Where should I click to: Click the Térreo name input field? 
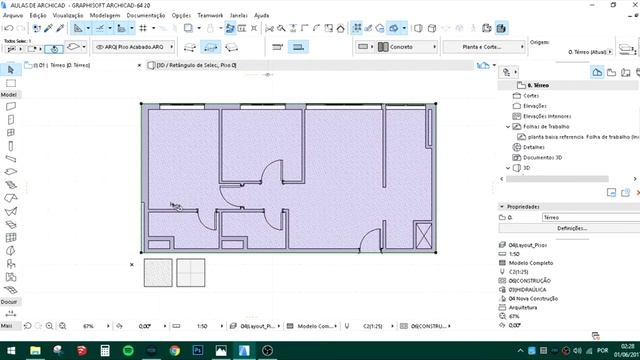(x=591, y=218)
